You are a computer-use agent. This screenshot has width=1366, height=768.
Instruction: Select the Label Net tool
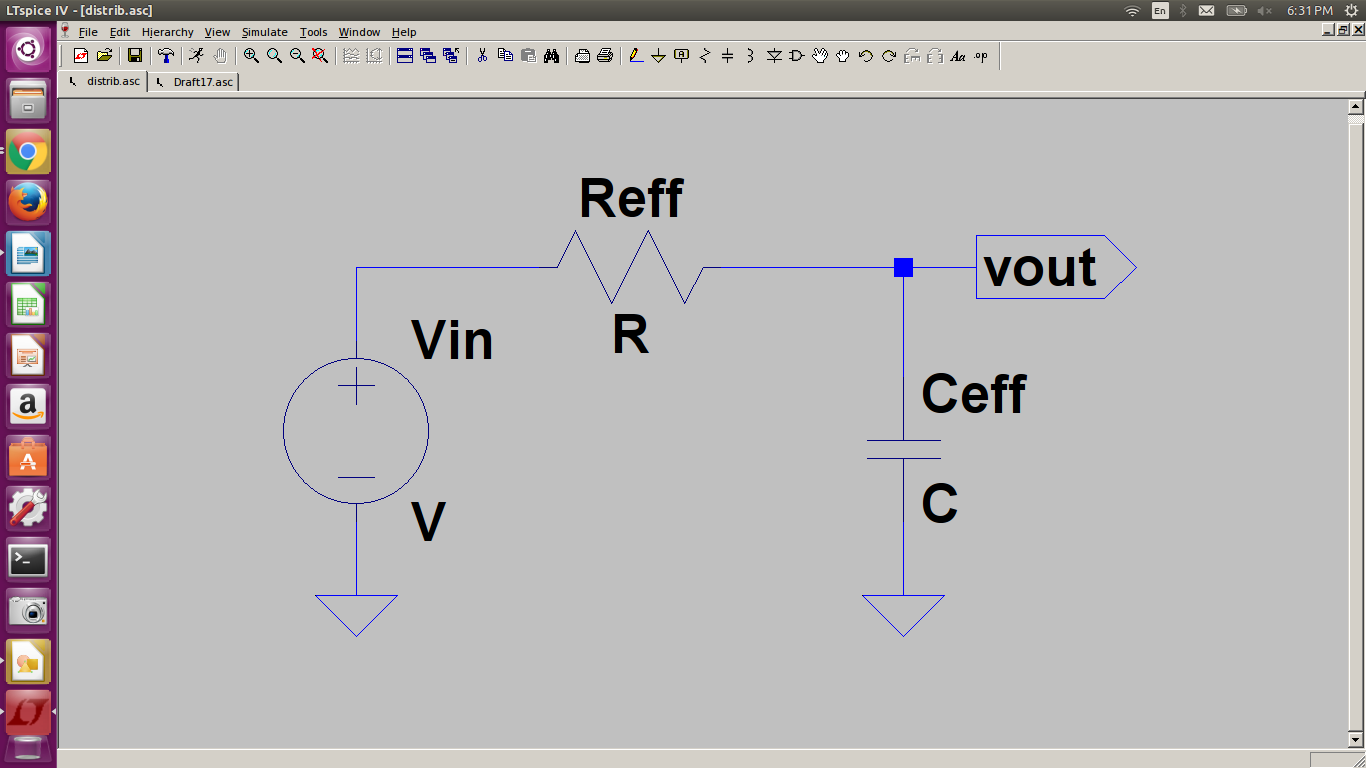681,56
